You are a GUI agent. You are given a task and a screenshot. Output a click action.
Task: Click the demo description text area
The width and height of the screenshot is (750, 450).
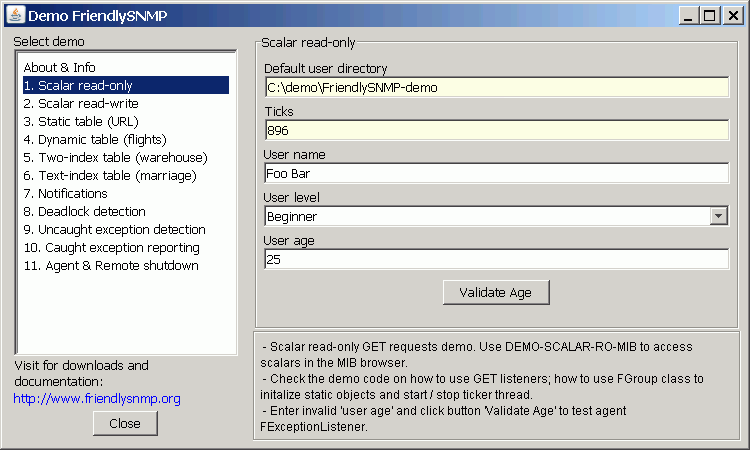(x=496, y=386)
